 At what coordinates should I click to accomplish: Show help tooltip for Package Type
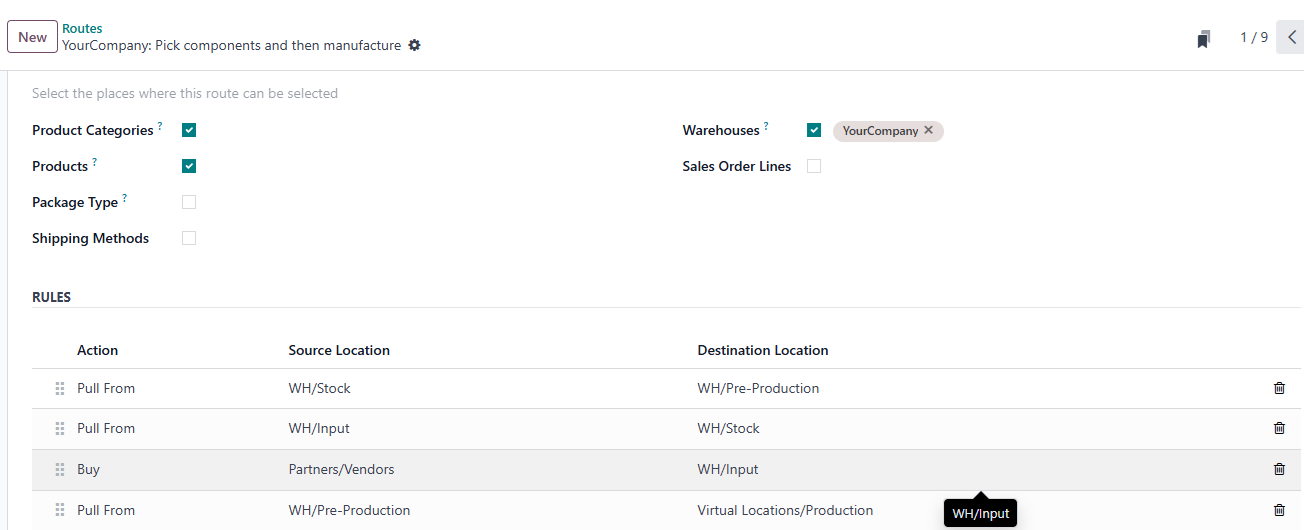point(125,198)
